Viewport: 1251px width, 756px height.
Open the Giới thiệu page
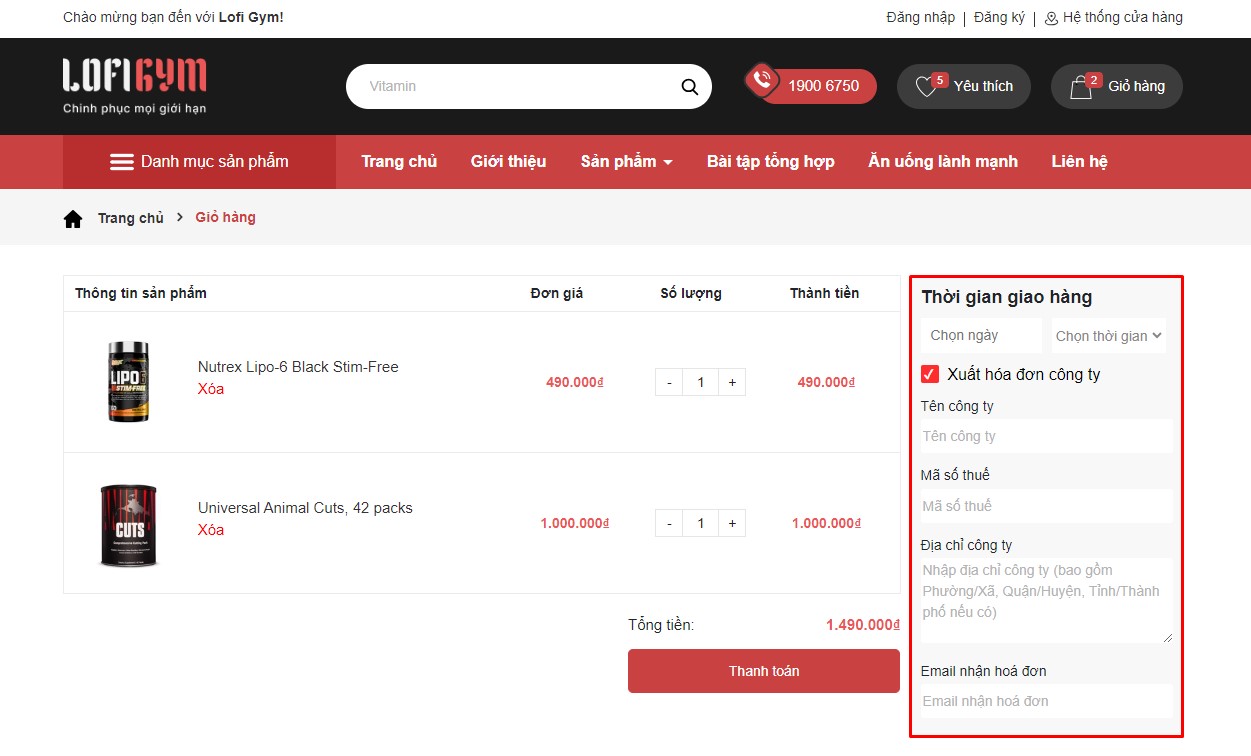[x=508, y=162]
